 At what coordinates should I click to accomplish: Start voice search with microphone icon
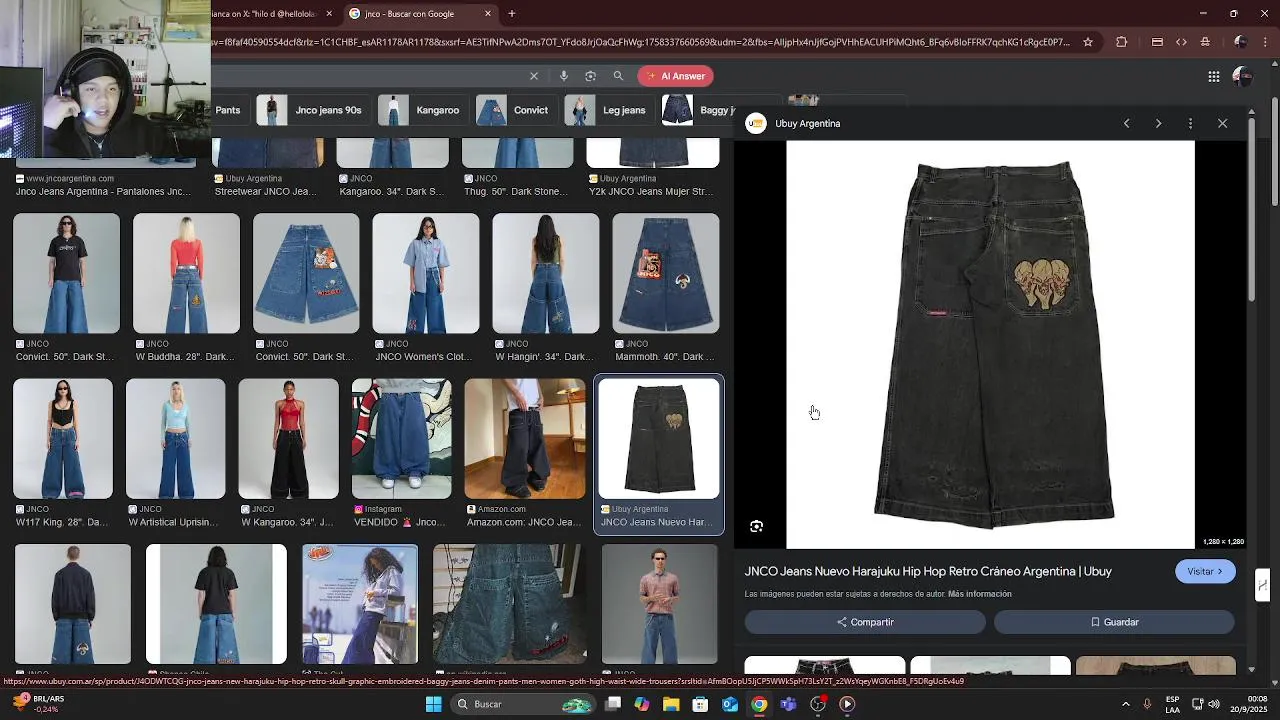pos(564,76)
